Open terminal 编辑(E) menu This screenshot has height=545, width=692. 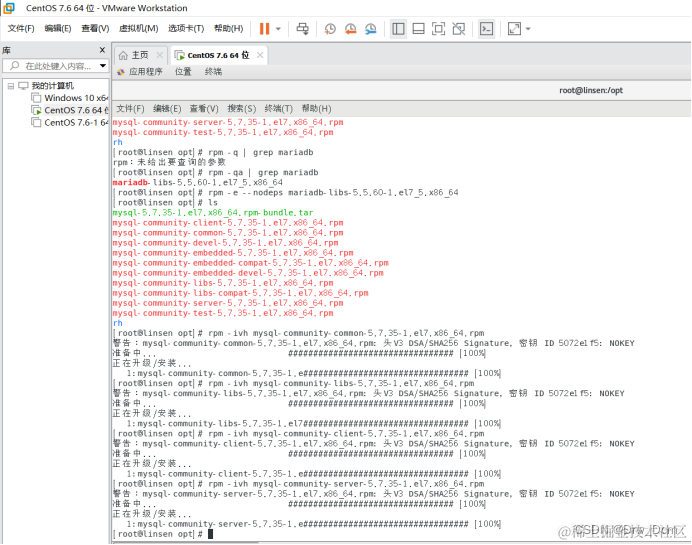point(167,109)
